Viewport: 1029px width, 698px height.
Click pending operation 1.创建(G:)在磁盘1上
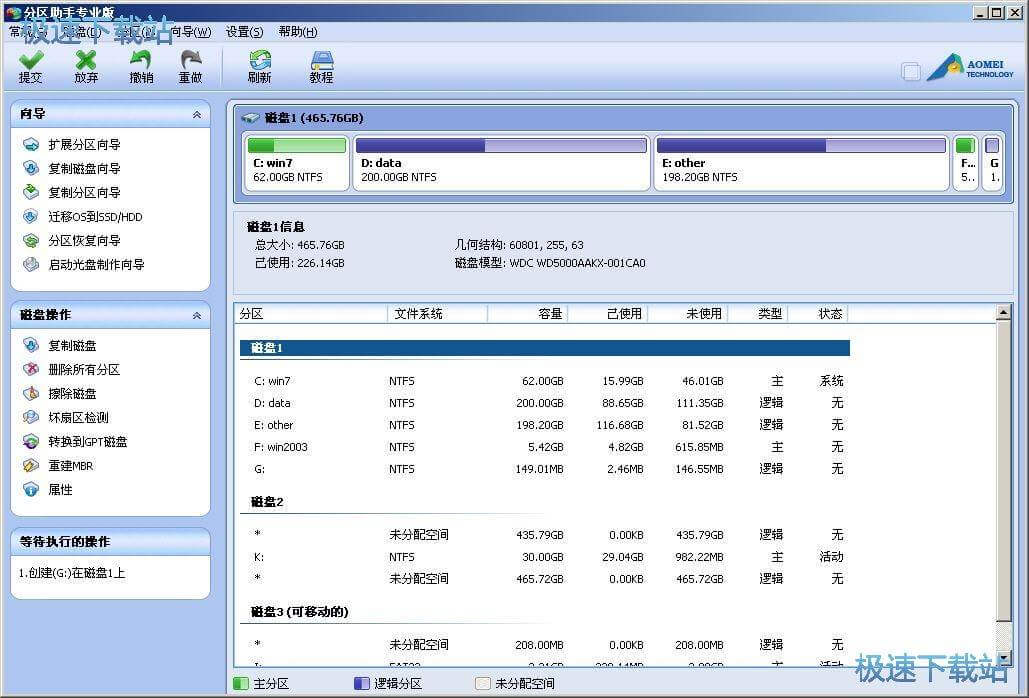click(72, 573)
